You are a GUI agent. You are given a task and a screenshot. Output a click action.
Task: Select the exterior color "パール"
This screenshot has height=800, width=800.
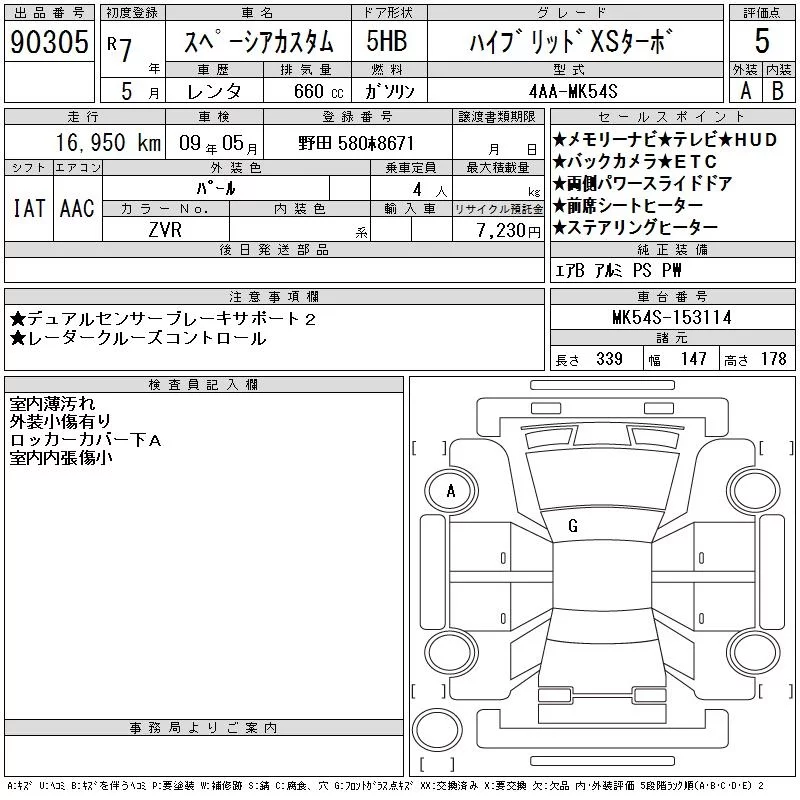point(216,188)
